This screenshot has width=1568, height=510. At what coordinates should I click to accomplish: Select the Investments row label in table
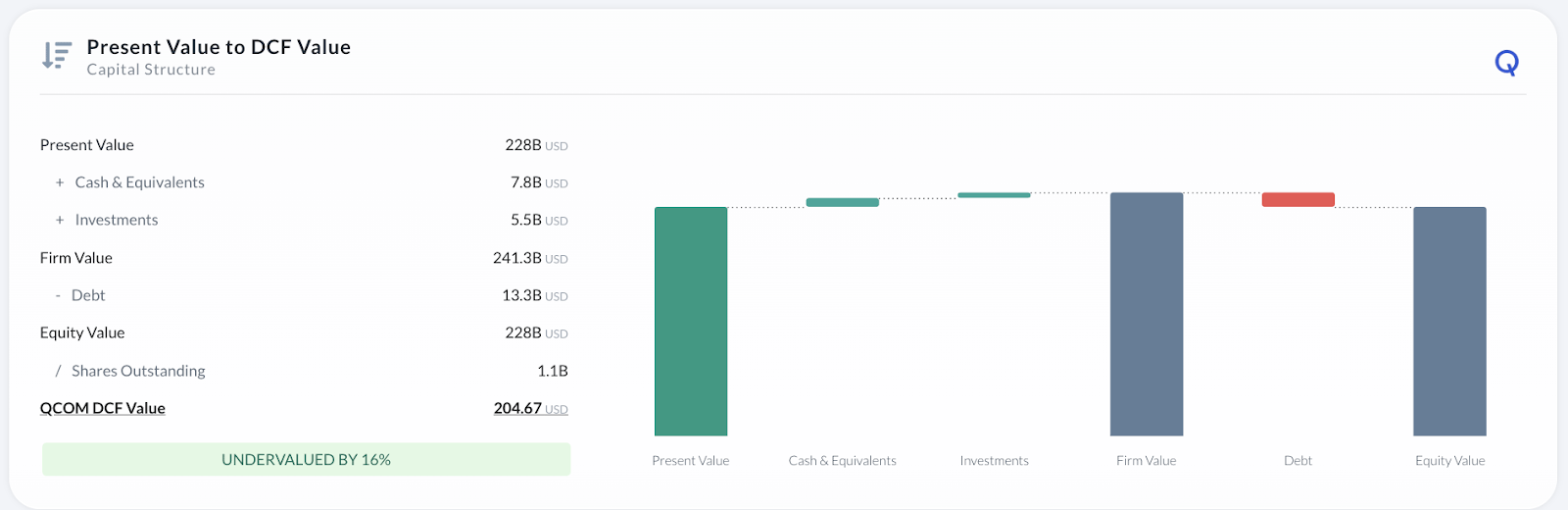tap(116, 220)
